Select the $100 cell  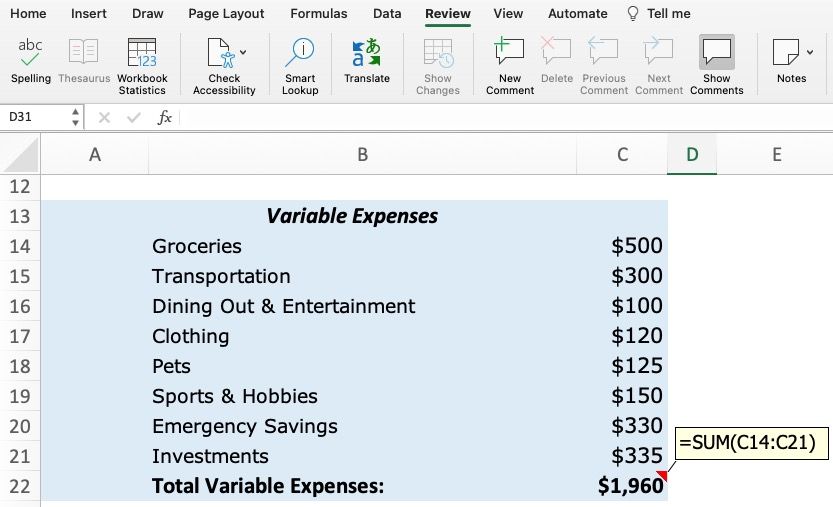click(622, 306)
